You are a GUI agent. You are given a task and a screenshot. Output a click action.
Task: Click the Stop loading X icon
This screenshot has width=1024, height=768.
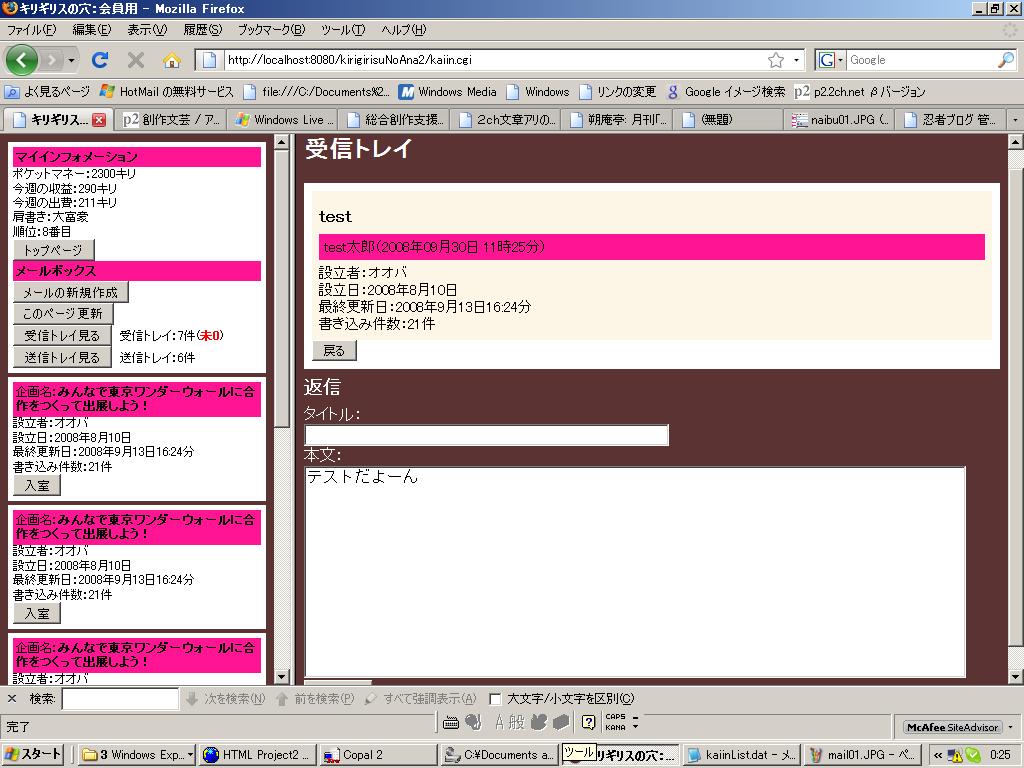tap(136, 60)
